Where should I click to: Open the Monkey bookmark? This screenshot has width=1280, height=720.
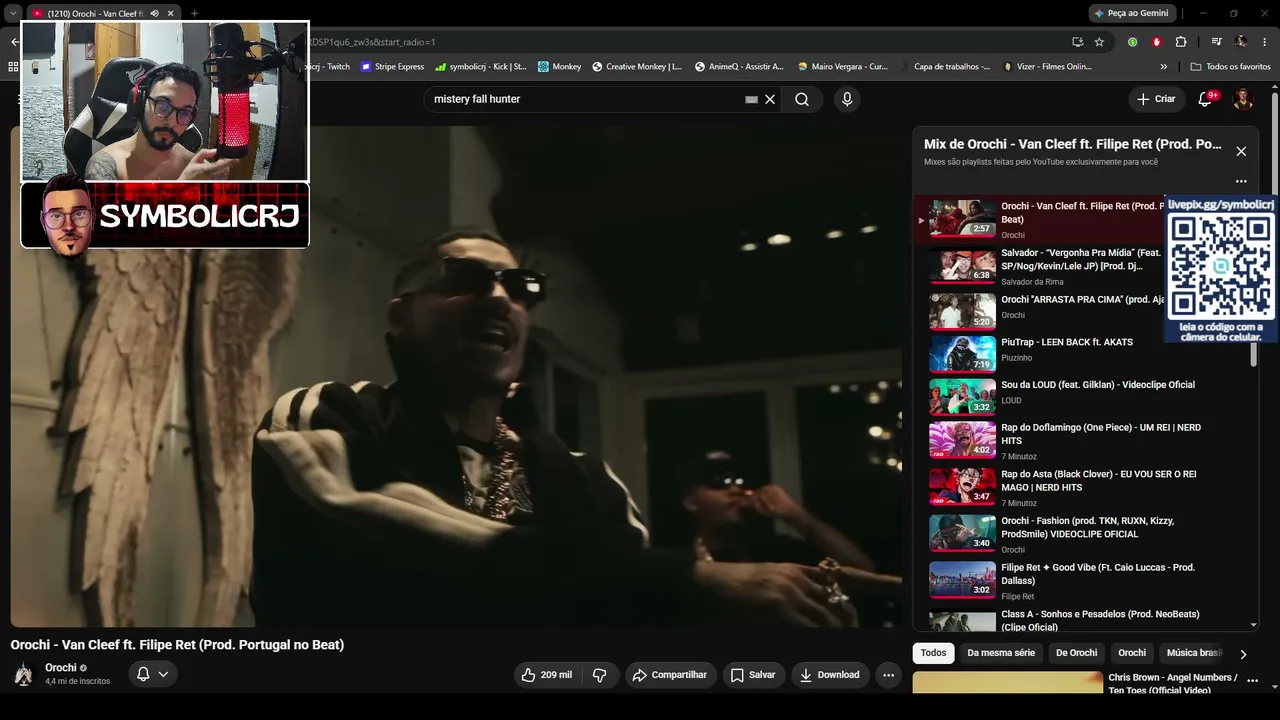point(559,67)
